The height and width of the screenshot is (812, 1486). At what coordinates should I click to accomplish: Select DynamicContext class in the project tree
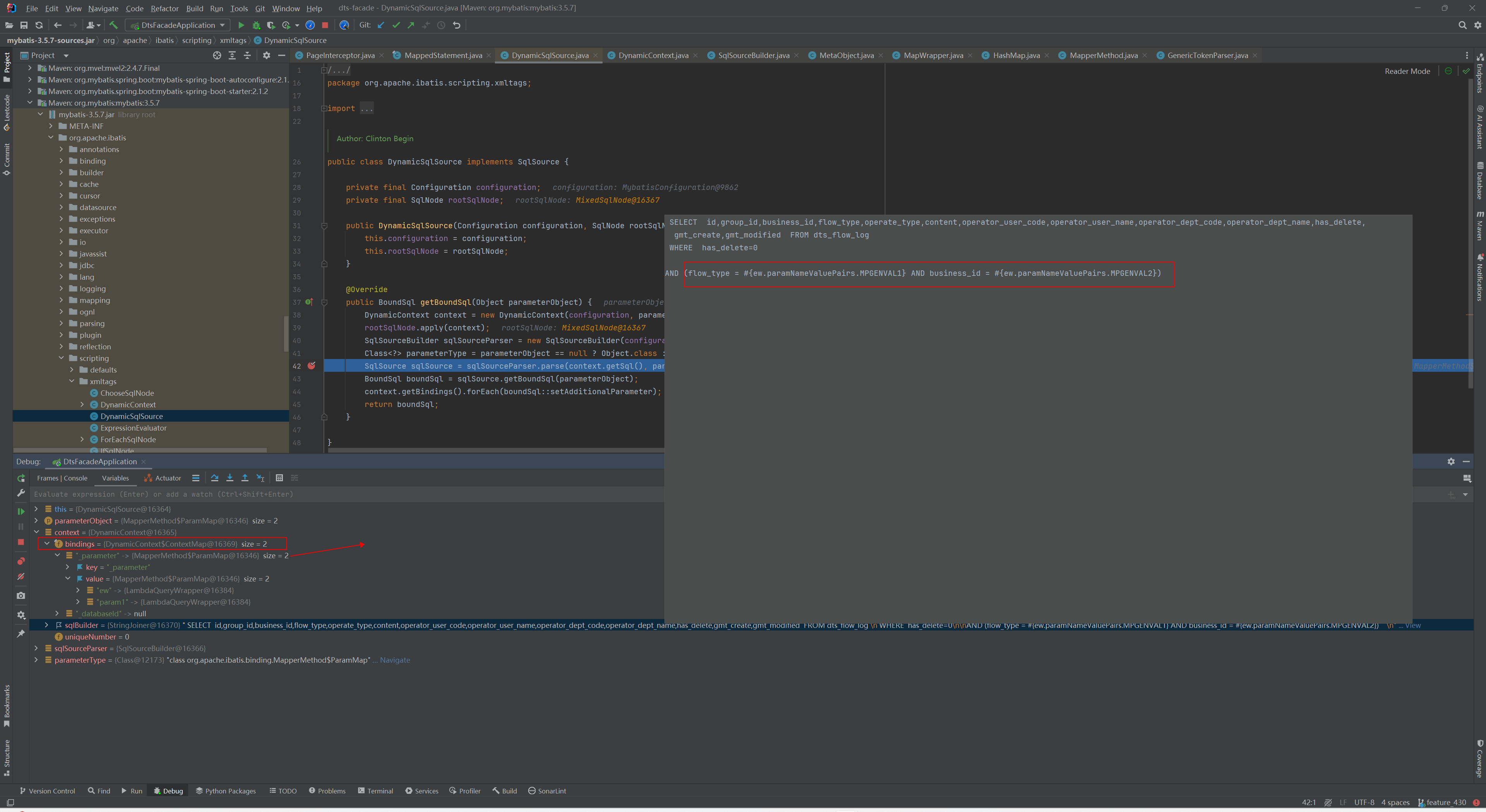coord(128,405)
